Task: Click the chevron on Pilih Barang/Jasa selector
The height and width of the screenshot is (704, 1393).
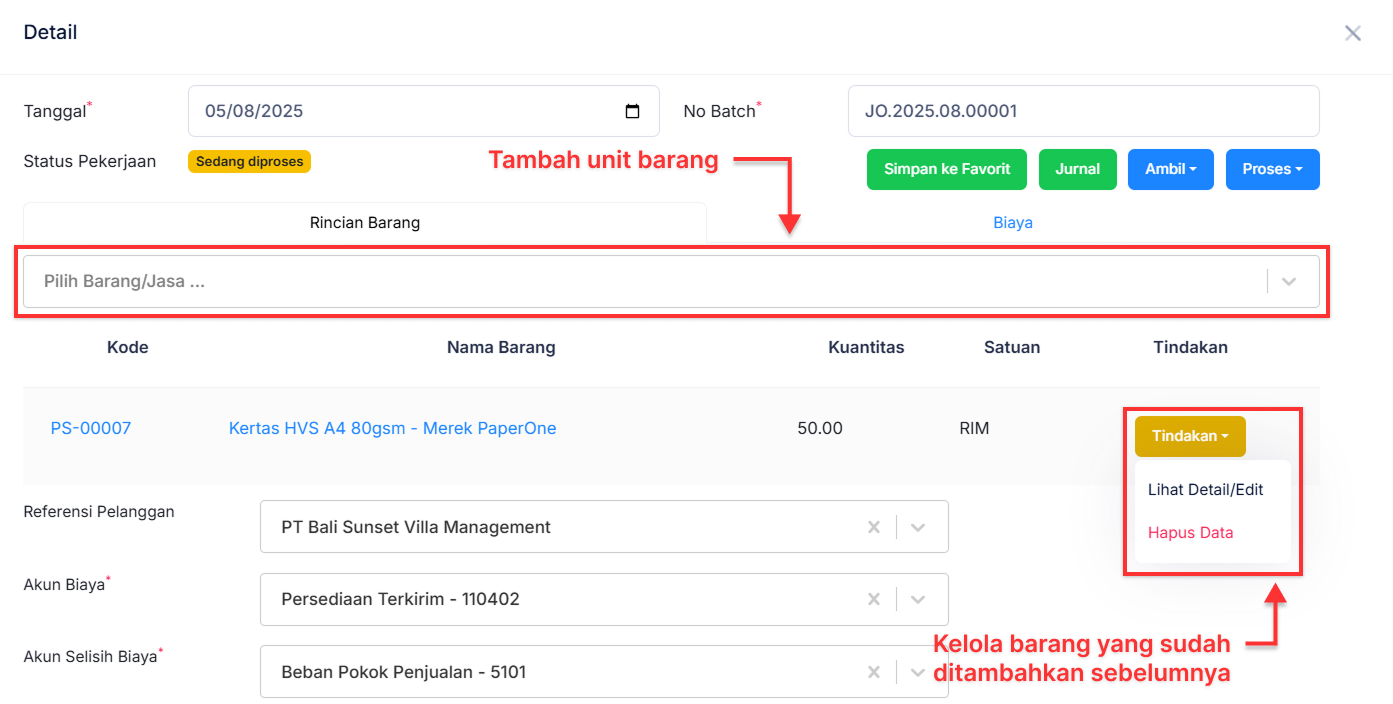Action: tap(1289, 281)
